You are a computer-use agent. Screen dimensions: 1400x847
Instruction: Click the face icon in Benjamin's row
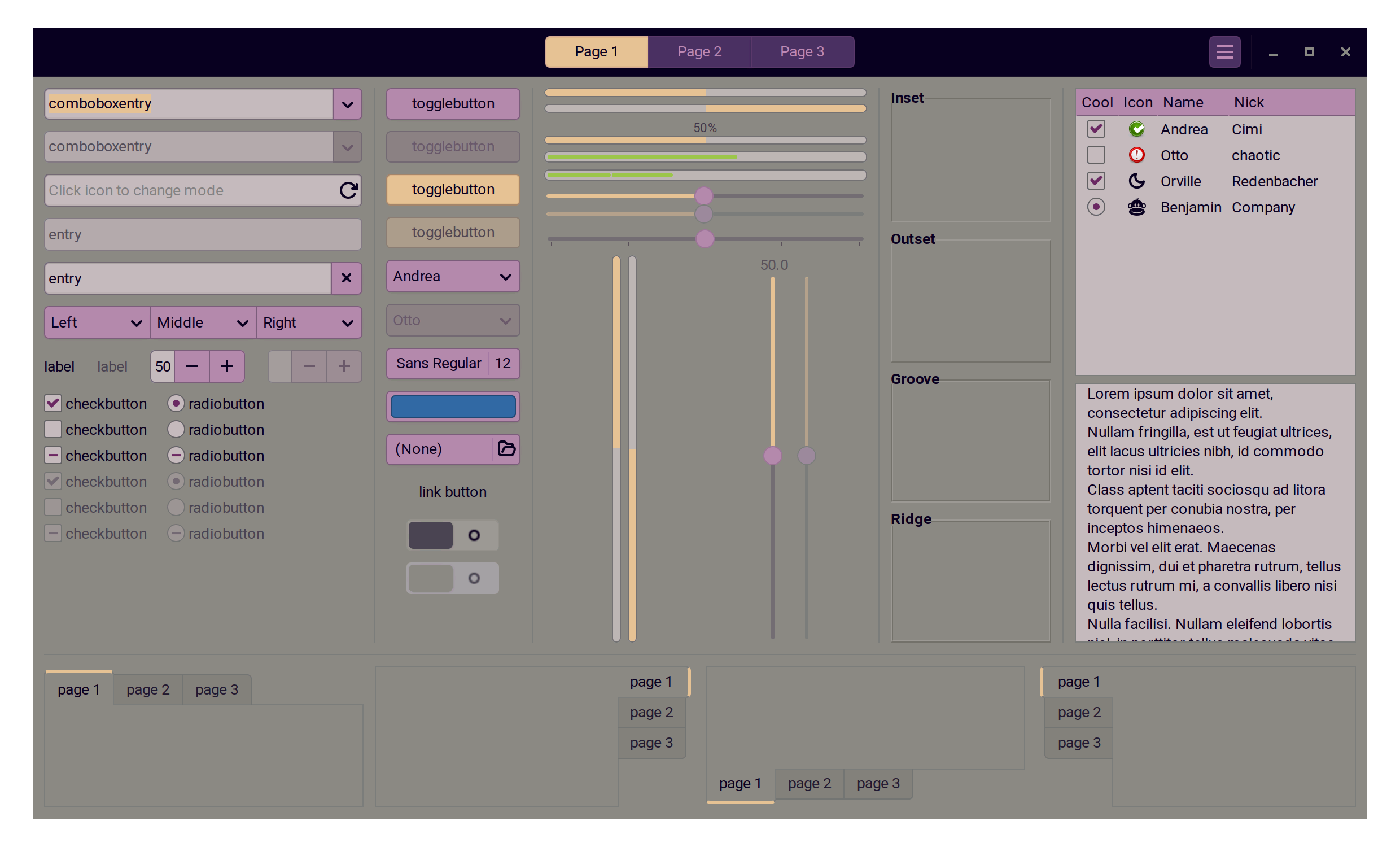coord(1136,207)
